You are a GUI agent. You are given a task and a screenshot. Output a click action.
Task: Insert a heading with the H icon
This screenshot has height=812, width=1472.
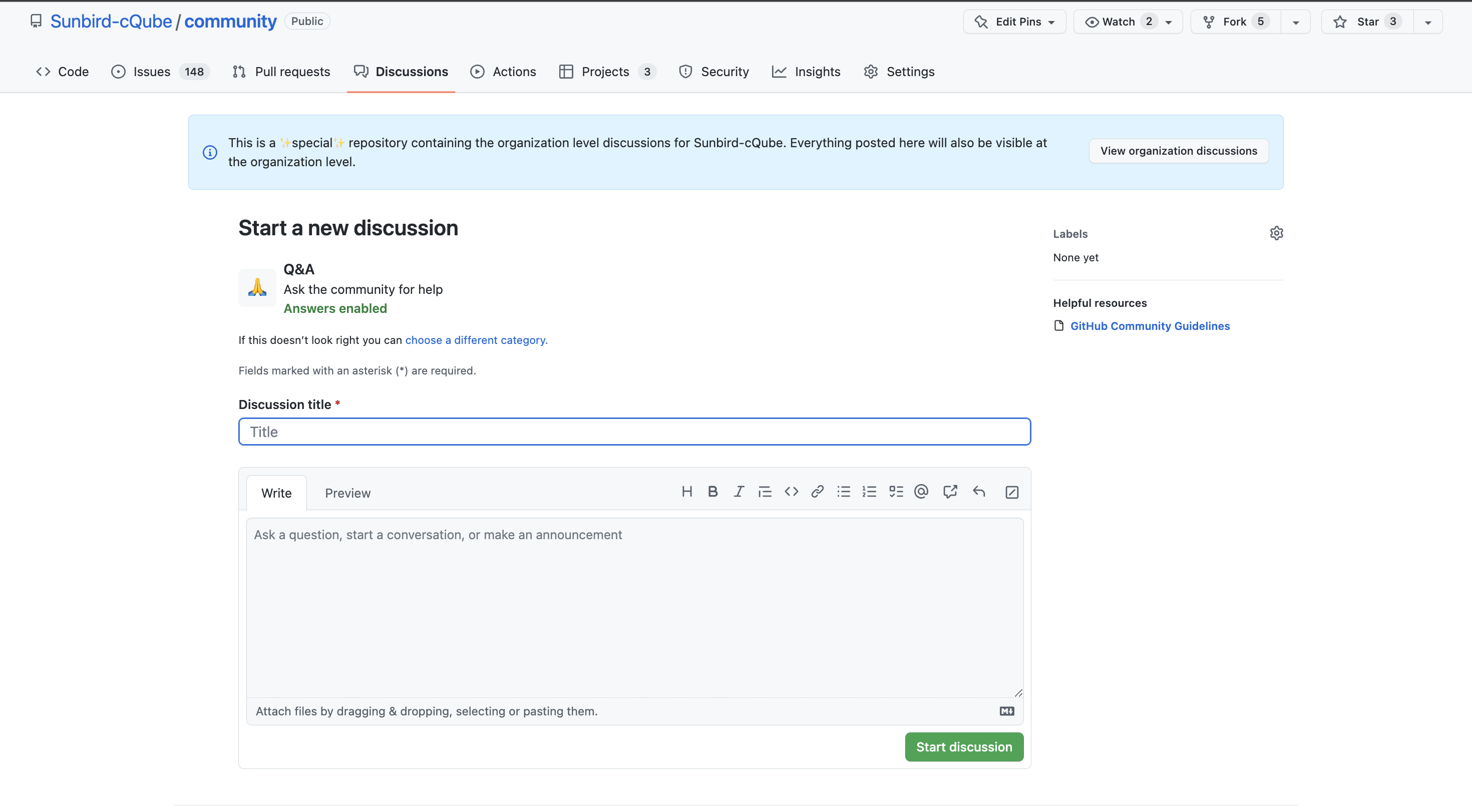coord(687,492)
